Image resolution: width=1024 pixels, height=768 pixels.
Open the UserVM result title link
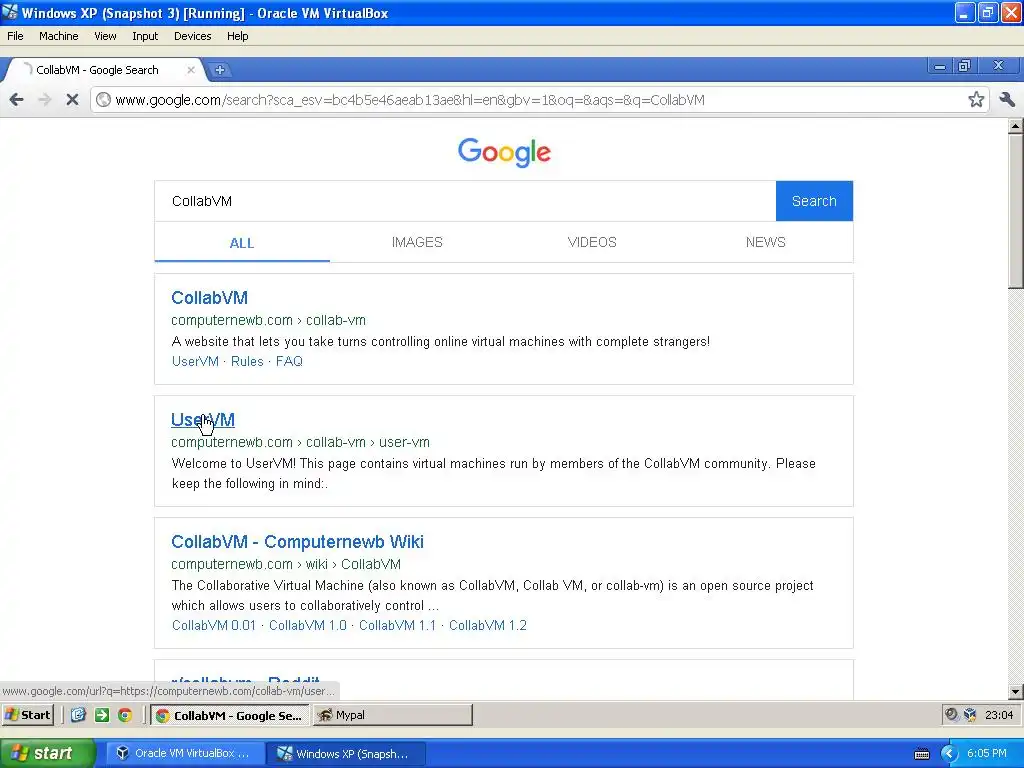(x=203, y=420)
